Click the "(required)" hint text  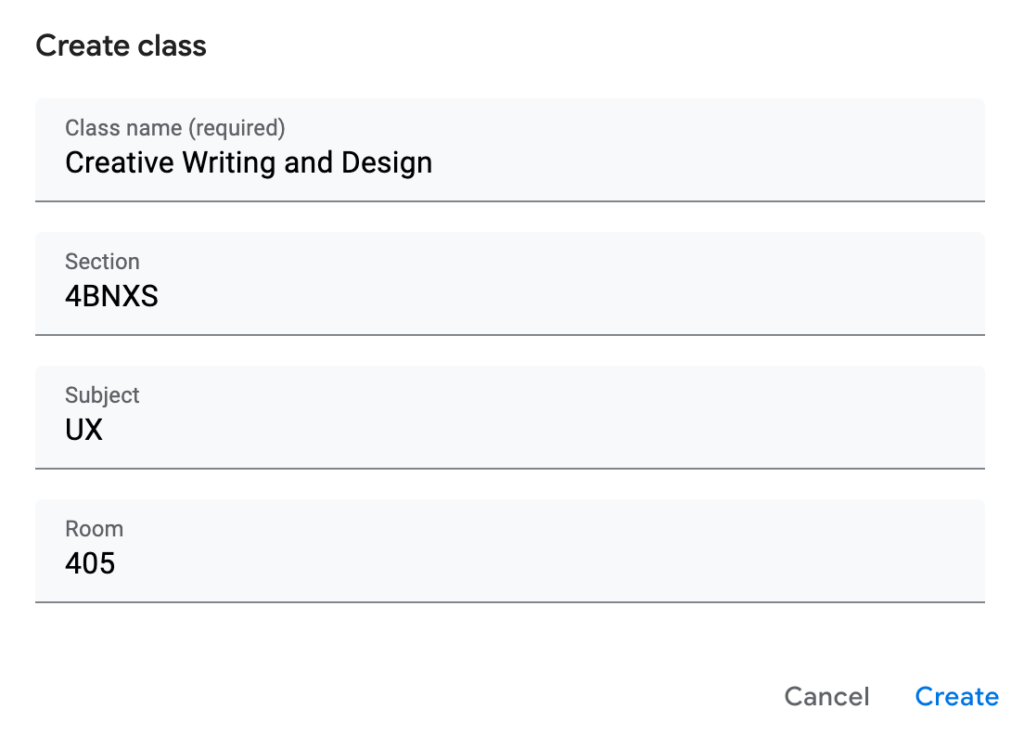tap(237, 128)
